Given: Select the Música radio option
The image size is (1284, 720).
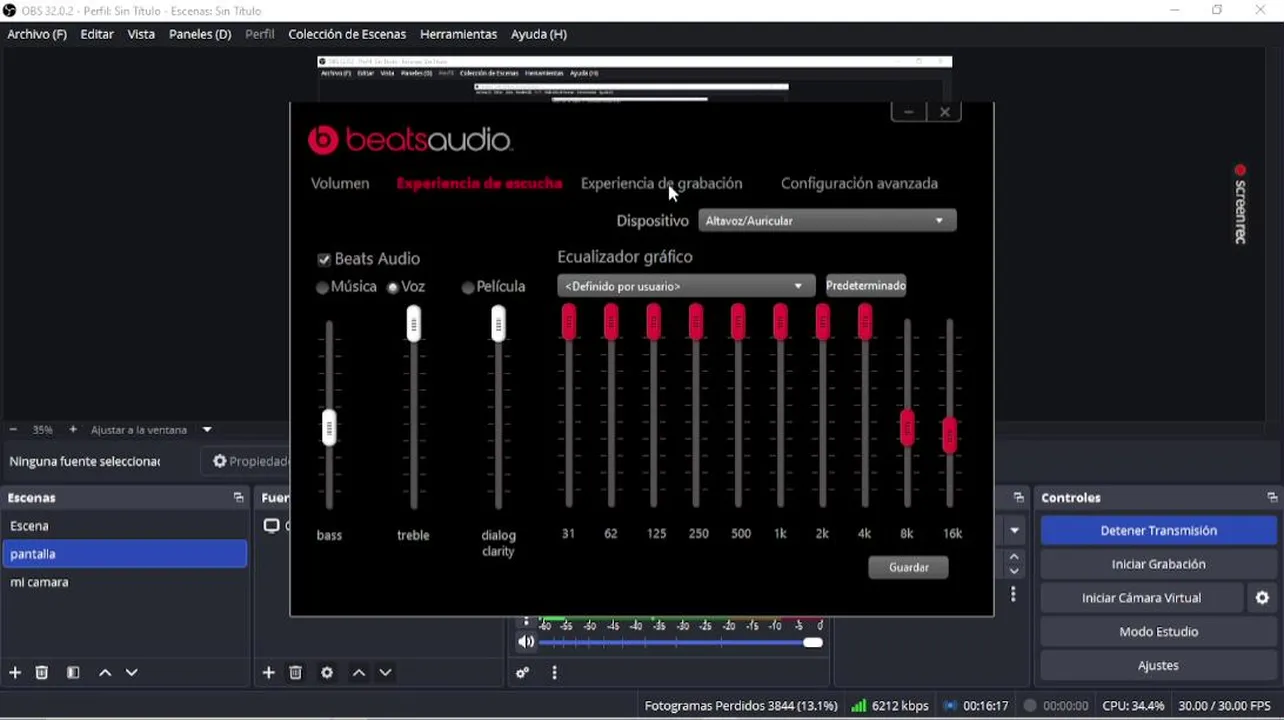Looking at the screenshot, I should [322, 288].
